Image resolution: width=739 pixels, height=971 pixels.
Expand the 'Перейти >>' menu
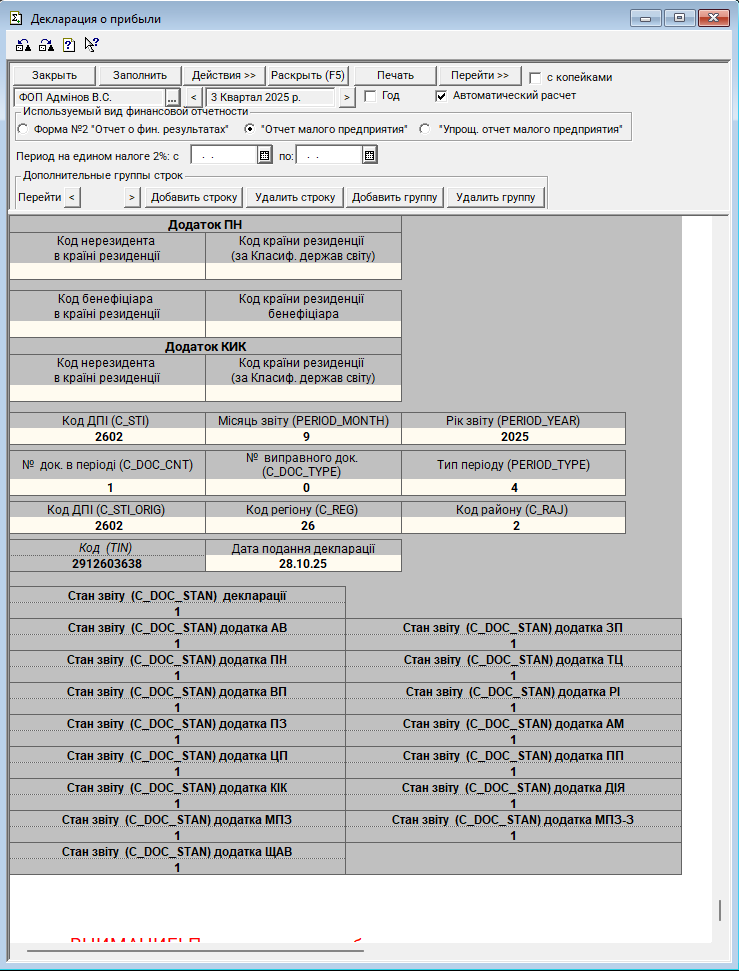(x=479, y=76)
